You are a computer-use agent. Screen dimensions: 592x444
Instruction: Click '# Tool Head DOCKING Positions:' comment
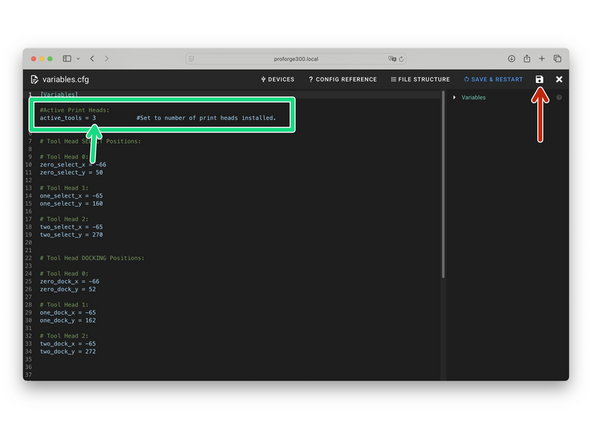92,258
